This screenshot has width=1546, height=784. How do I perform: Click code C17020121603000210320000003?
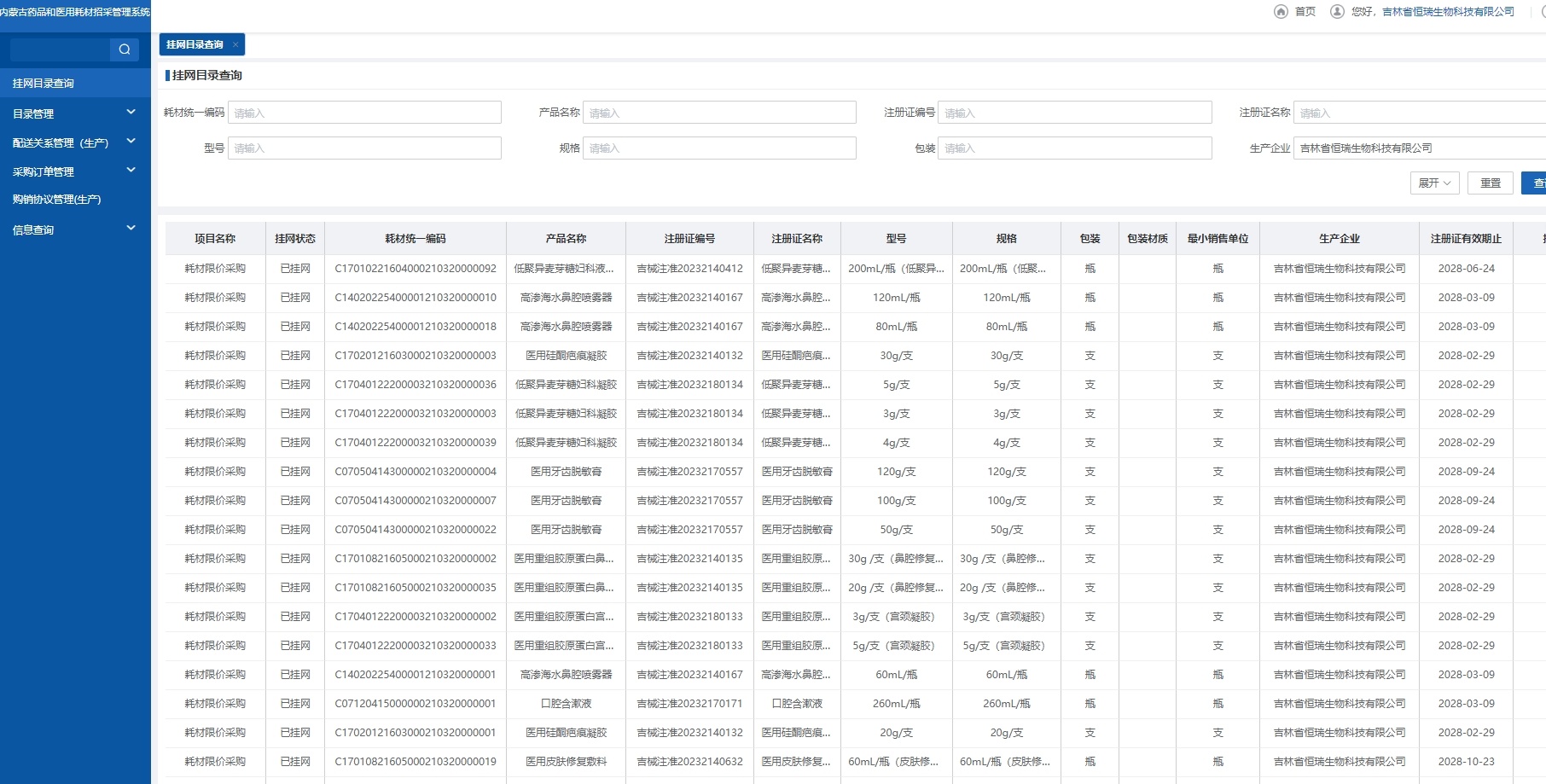pos(416,355)
